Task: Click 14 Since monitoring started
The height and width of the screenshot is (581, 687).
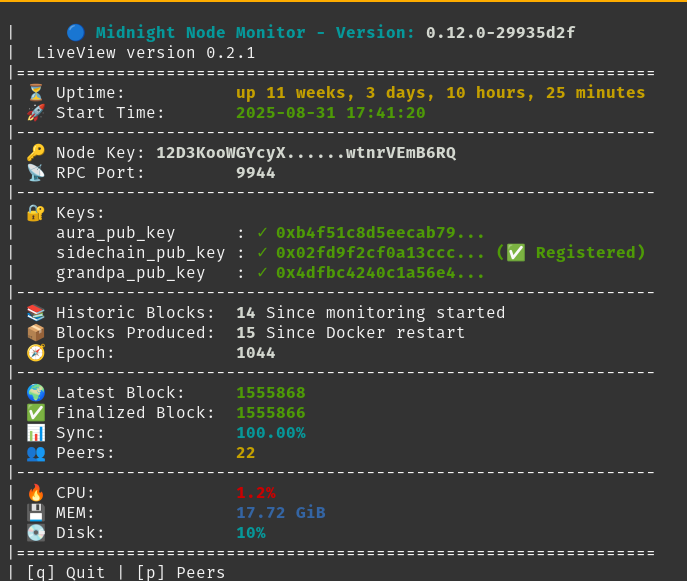Action: click(371, 313)
